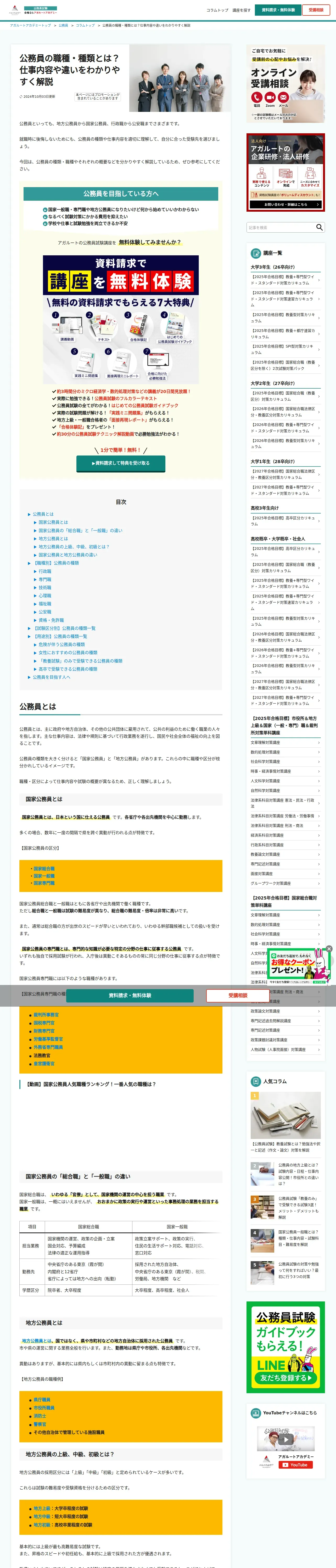
Task: Open breadcrumb link 公務員
Action: [x=63, y=26]
